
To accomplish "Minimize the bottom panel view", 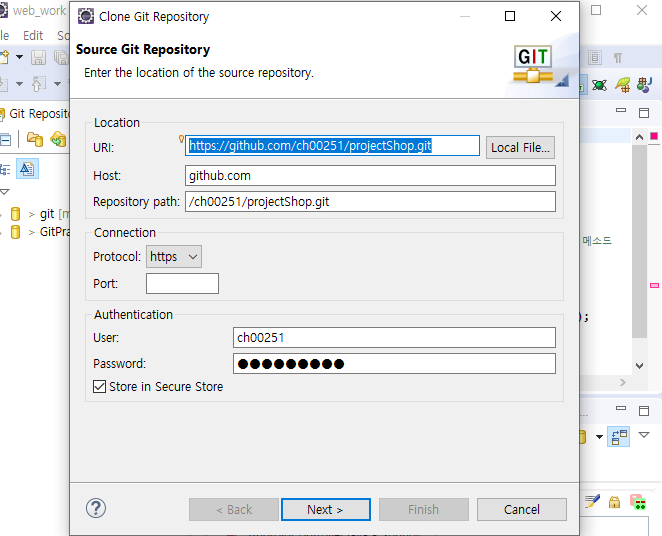I will click(x=621, y=408).
